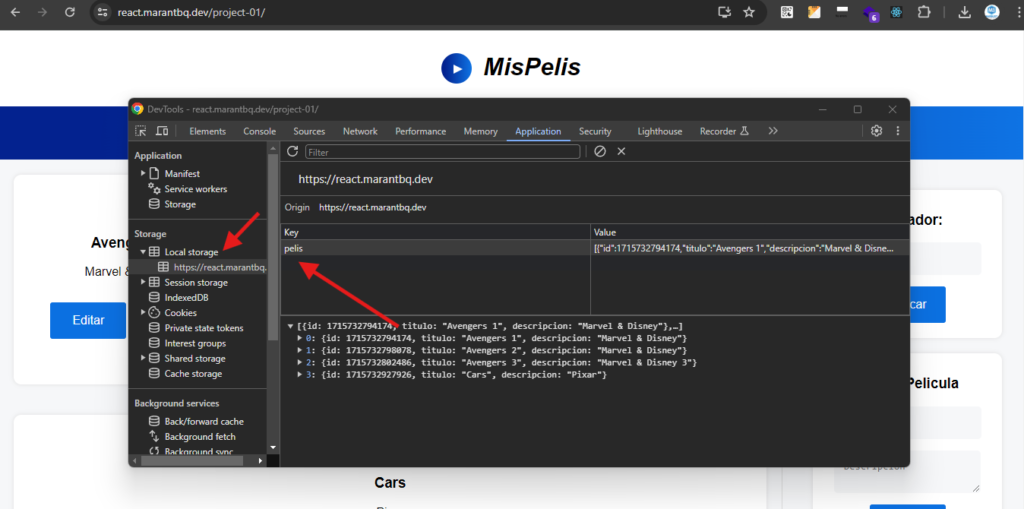The height and width of the screenshot is (509, 1024).
Task: Click the sidebar horizontal scrollbar
Action: click(x=192, y=461)
